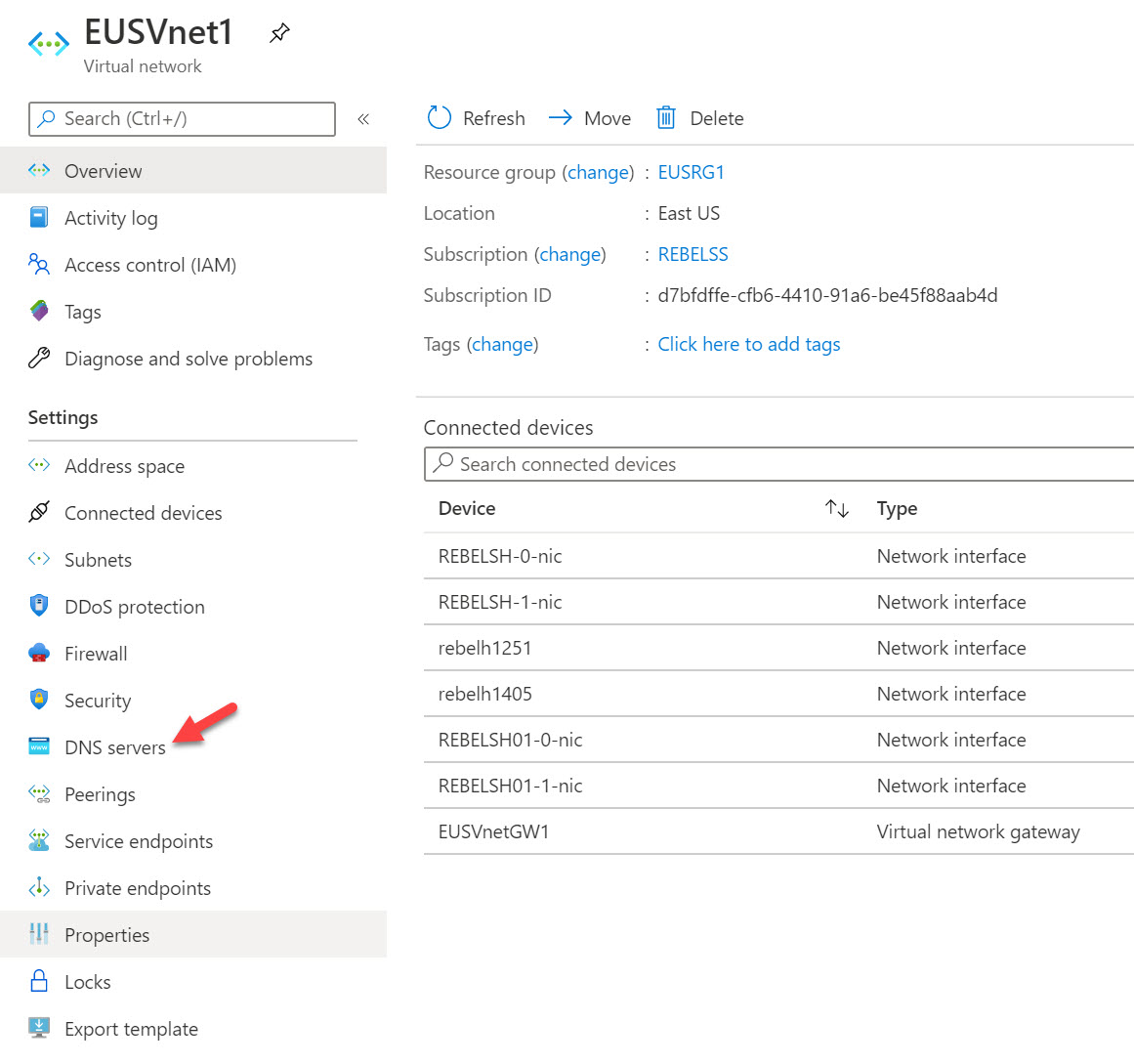Click the Properties sliders icon
Screen dimensions: 1134x1064
pos(39,934)
